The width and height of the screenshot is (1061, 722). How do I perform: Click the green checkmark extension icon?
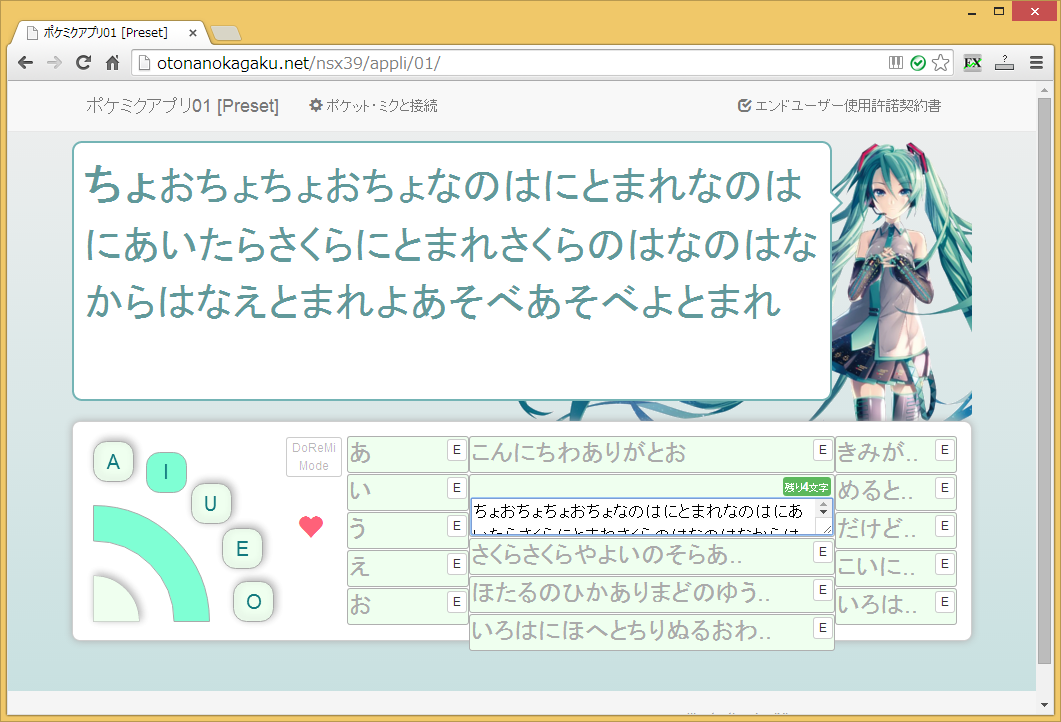click(918, 63)
